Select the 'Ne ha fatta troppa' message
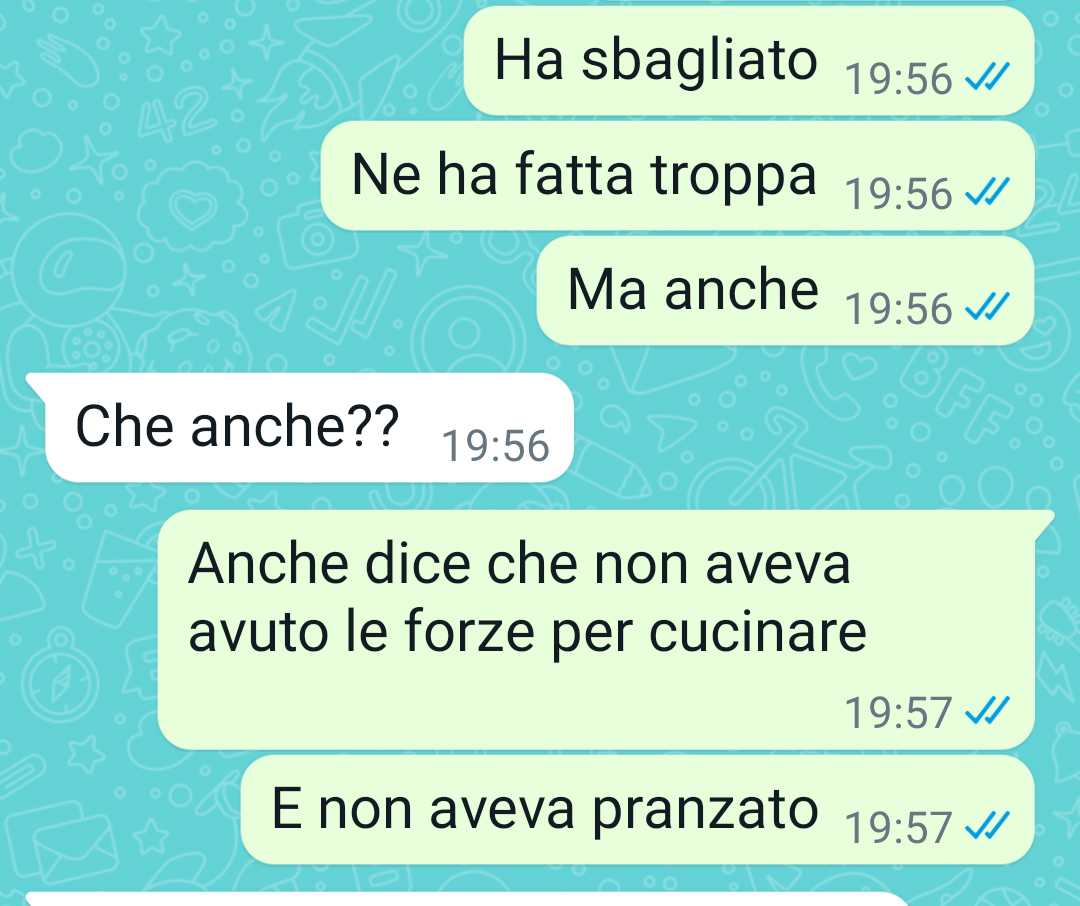The width and height of the screenshot is (1080, 906). 678,176
